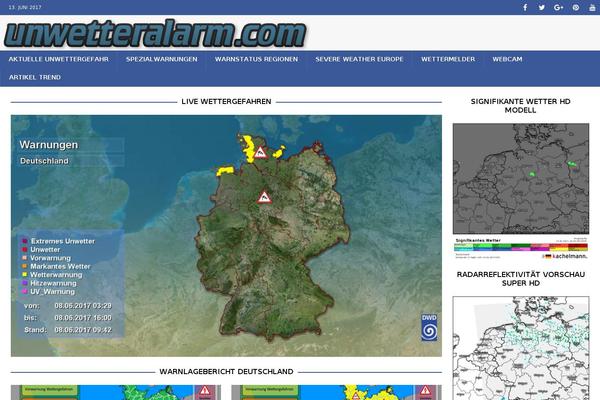Click Signifikantes Wetter color scale legend
This screenshot has width=600, height=400.
pyautogui.click(x=521, y=247)
